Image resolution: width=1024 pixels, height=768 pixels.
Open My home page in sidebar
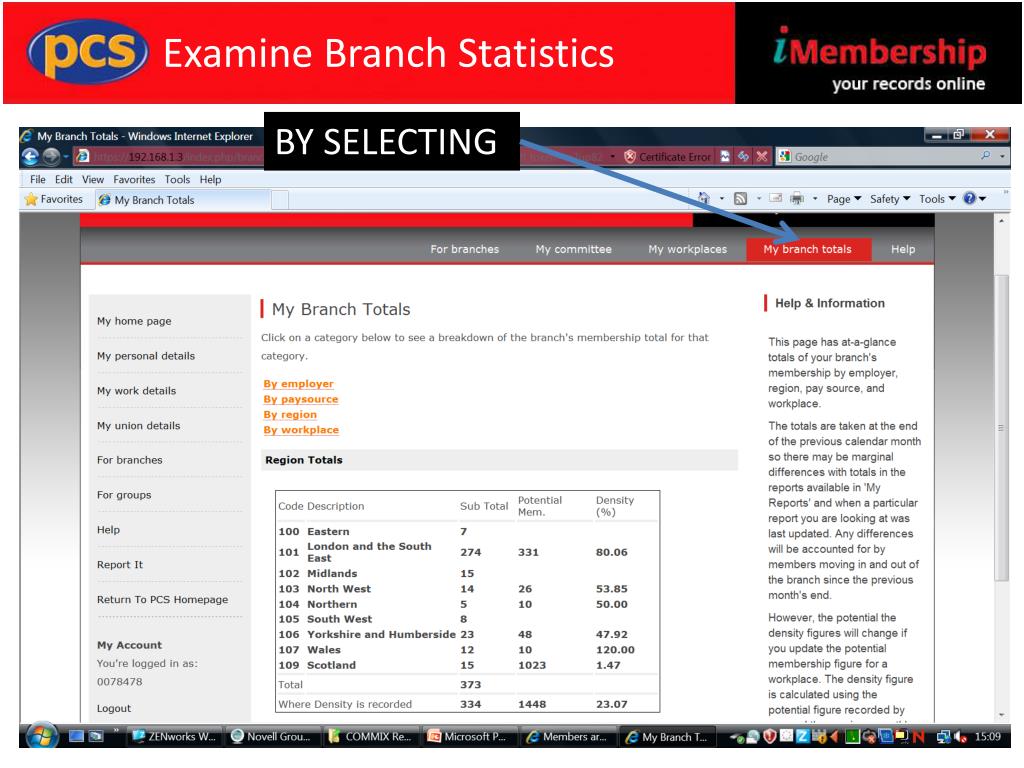[x=134, y=321]
